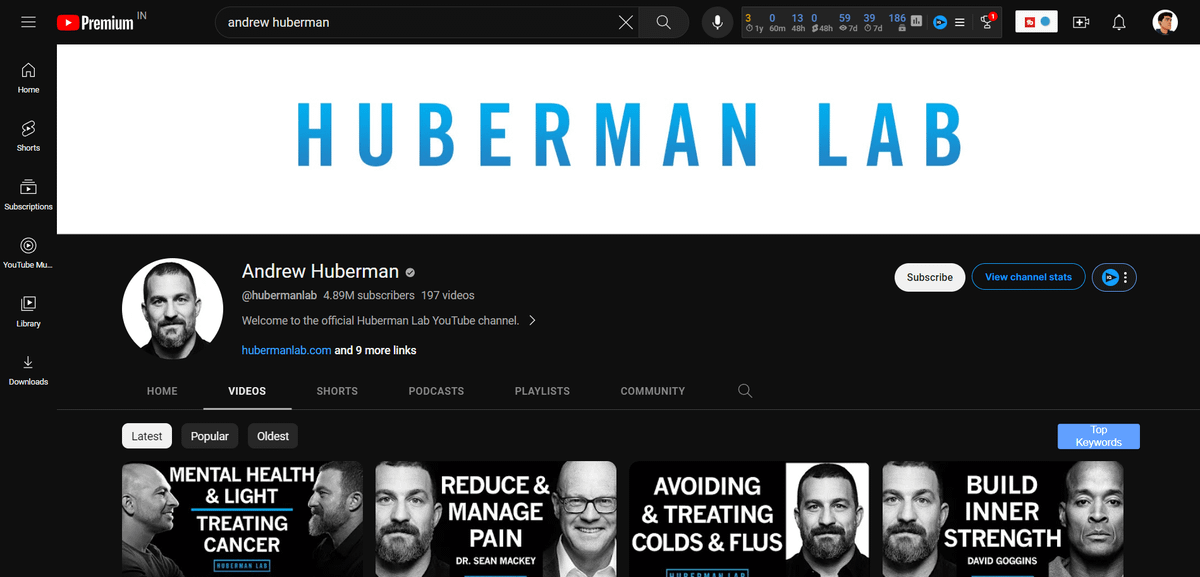1200x577 pixels.
Task: Sort videos by Popular
Action: pyautogui.click(x=210, y=436)
